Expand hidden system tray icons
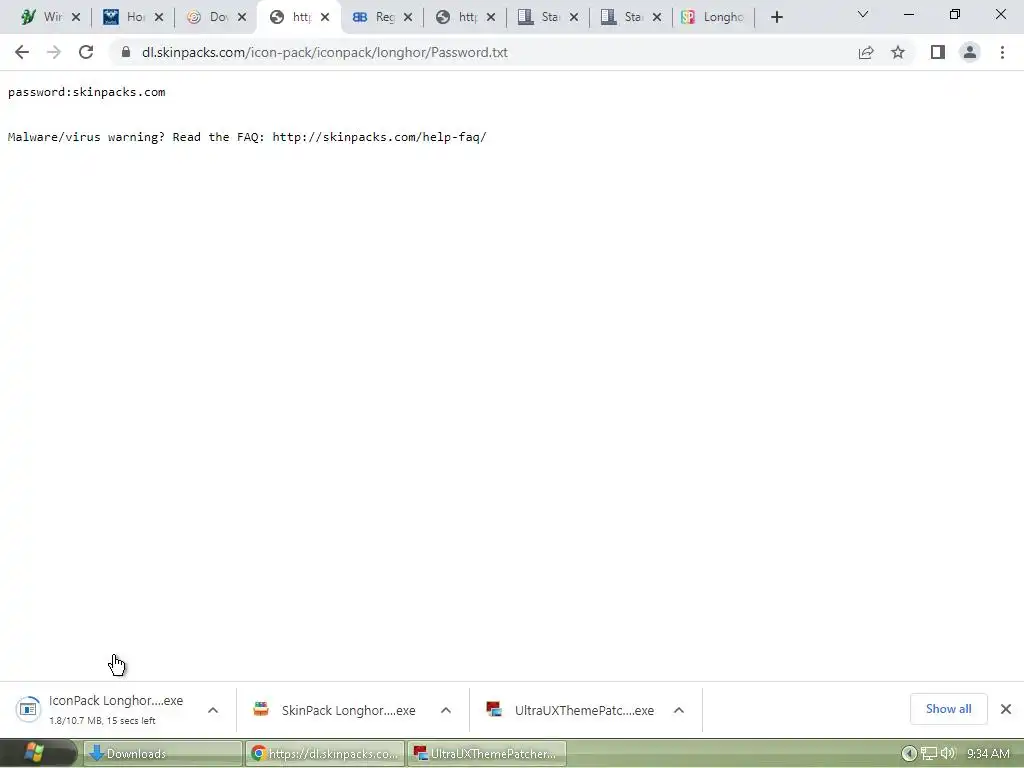The image size is (1024, 768). 908,754
